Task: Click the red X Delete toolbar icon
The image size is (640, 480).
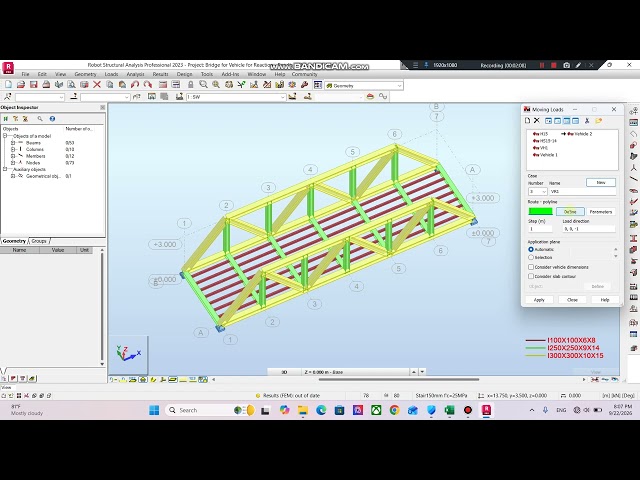Action: (x=97, y=85)
